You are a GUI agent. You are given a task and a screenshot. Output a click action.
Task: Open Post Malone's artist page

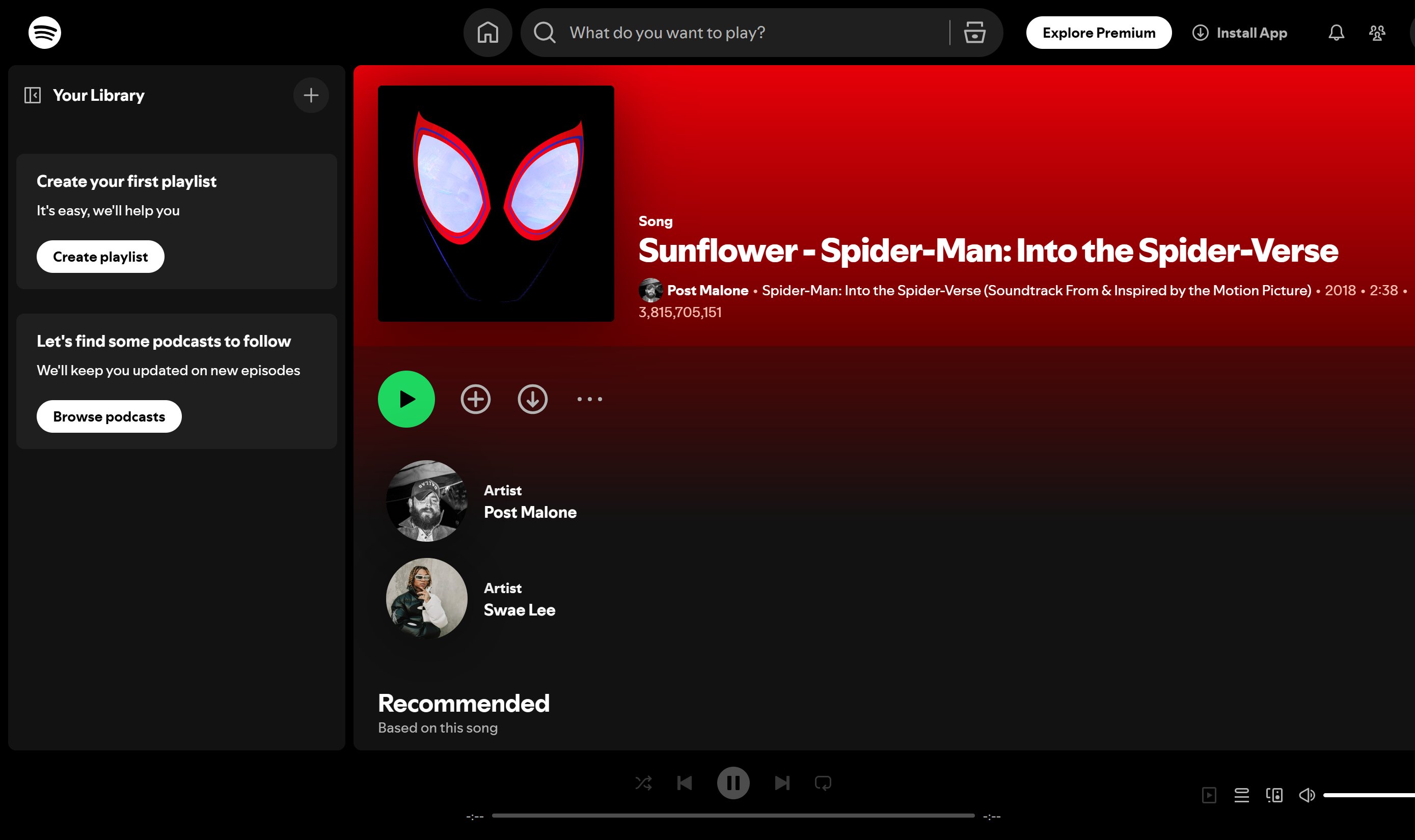(530, 512)
